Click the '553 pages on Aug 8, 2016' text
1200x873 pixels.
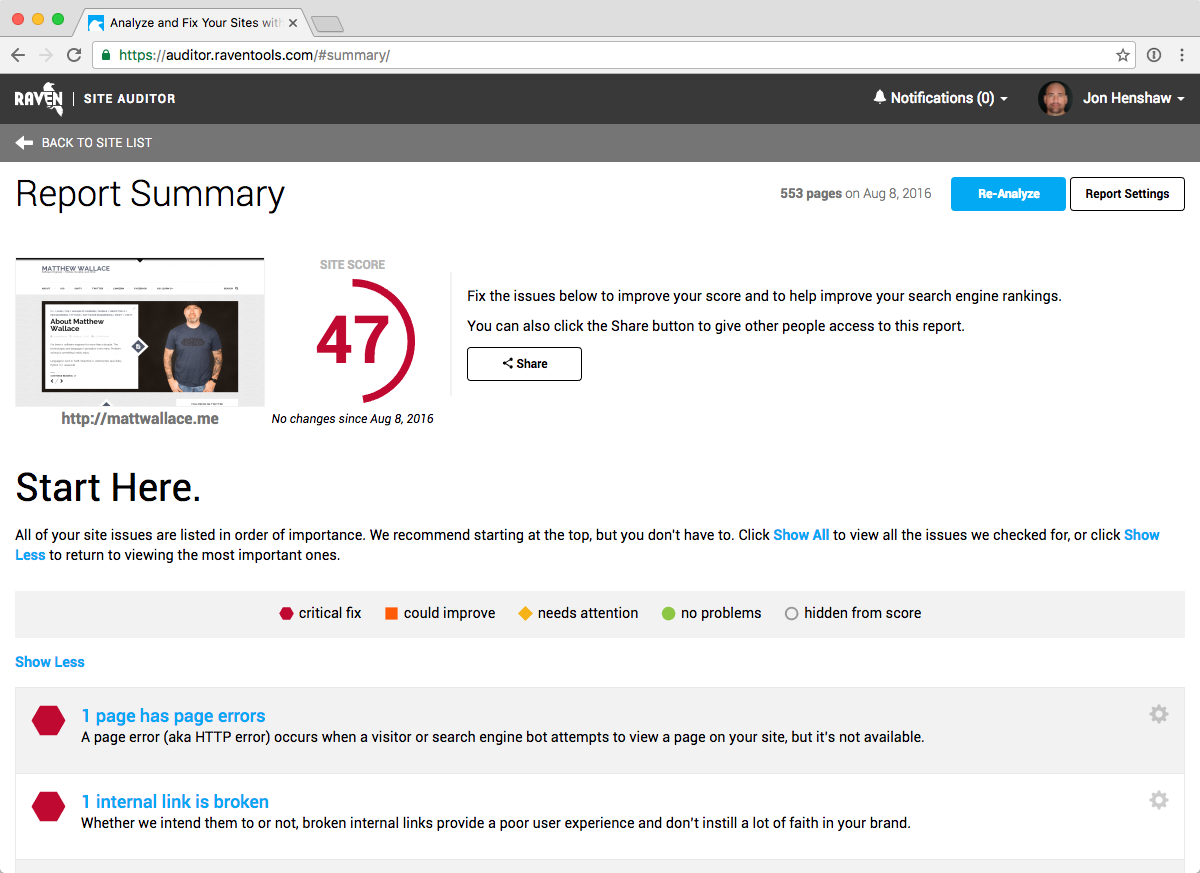pos(855,194)
